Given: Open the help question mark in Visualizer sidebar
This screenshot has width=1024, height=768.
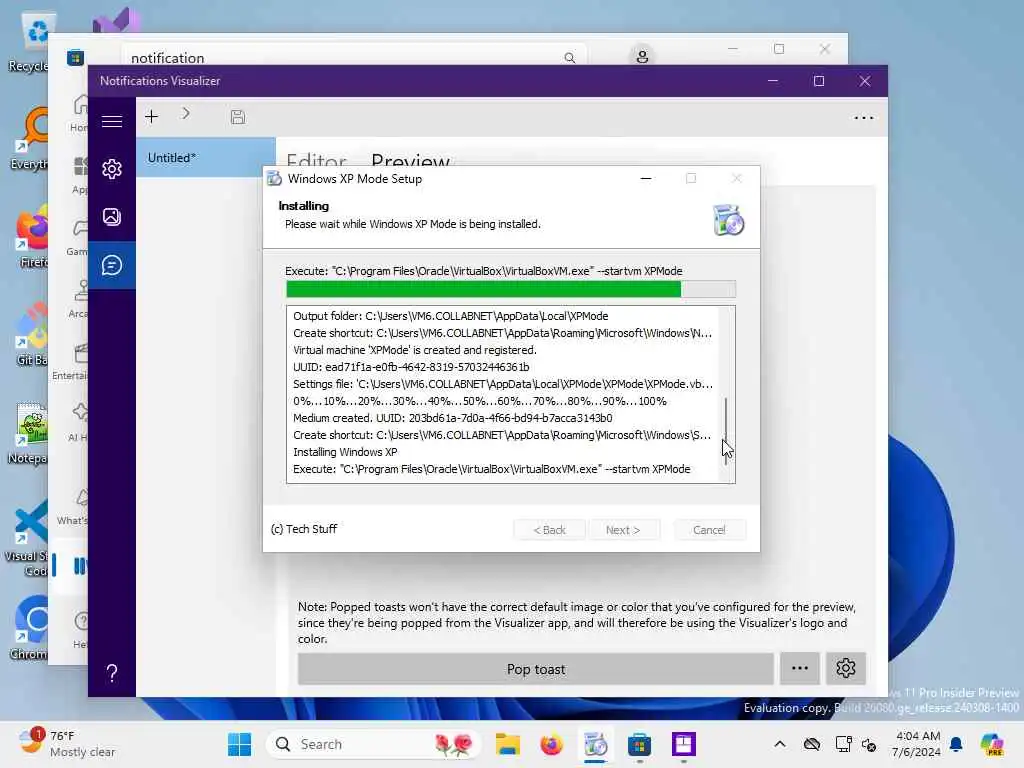Looking at the screenshot, I should 112,673.
